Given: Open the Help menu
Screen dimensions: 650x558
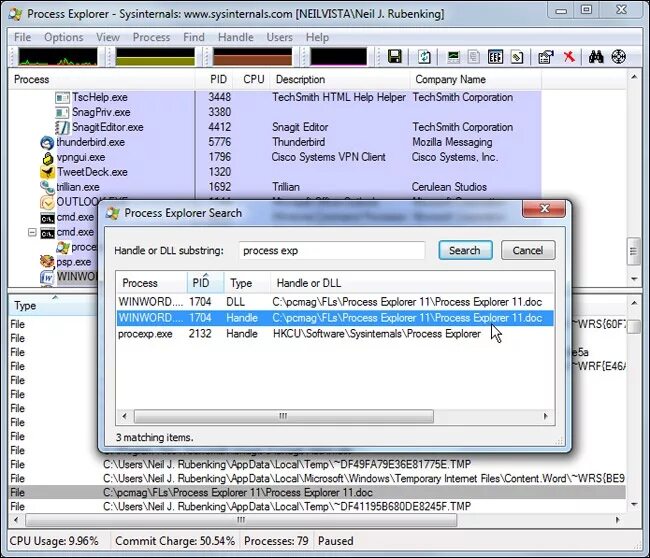Looking at the screenshot, I should (317, 37).
